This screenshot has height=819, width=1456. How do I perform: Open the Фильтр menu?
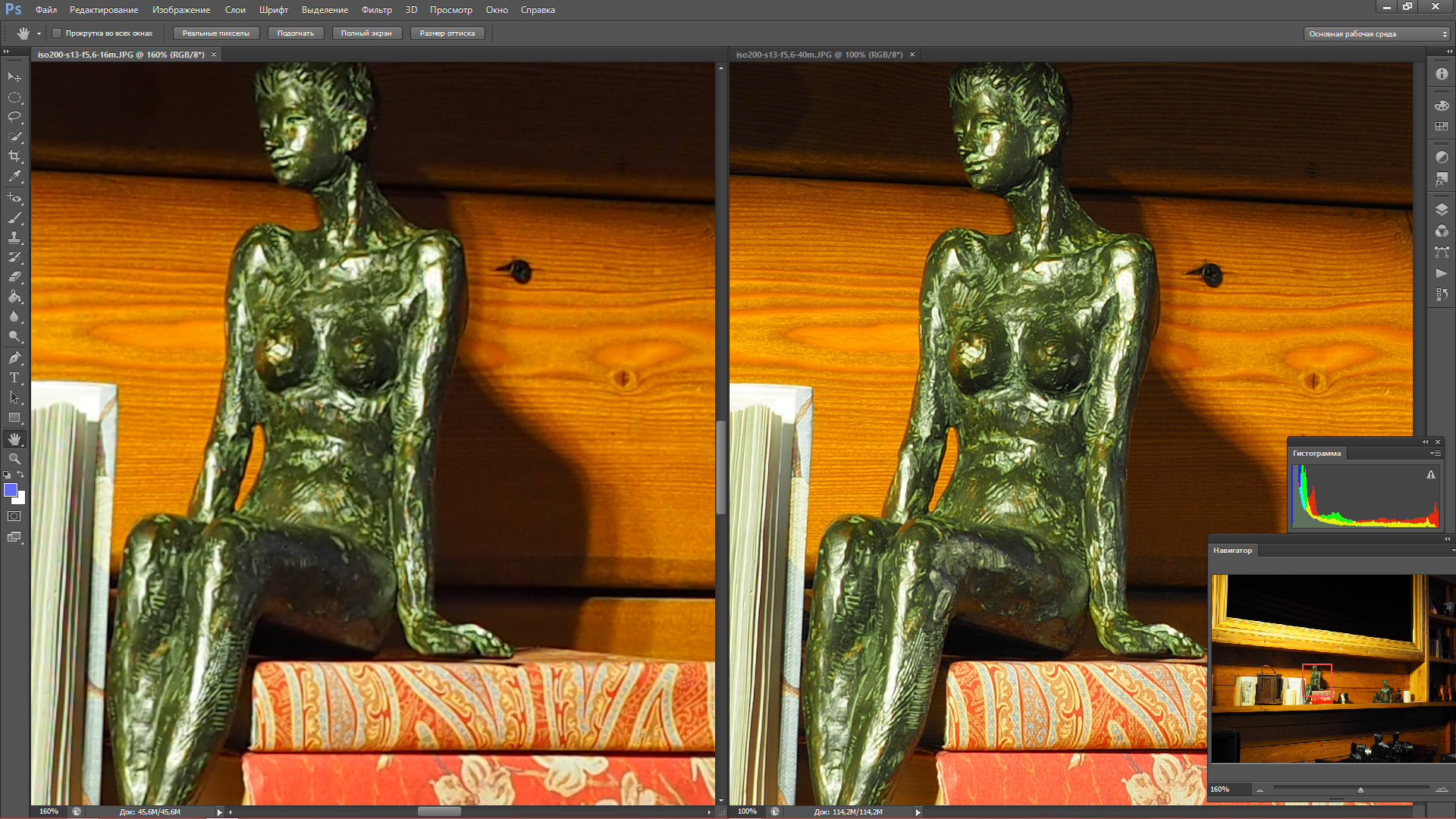point(376,10)
